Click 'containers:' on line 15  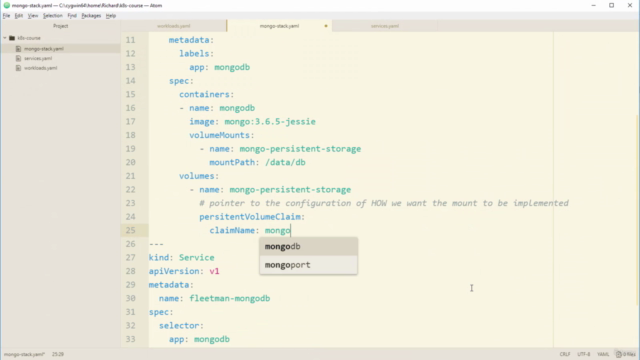click(x=207, y=94)
